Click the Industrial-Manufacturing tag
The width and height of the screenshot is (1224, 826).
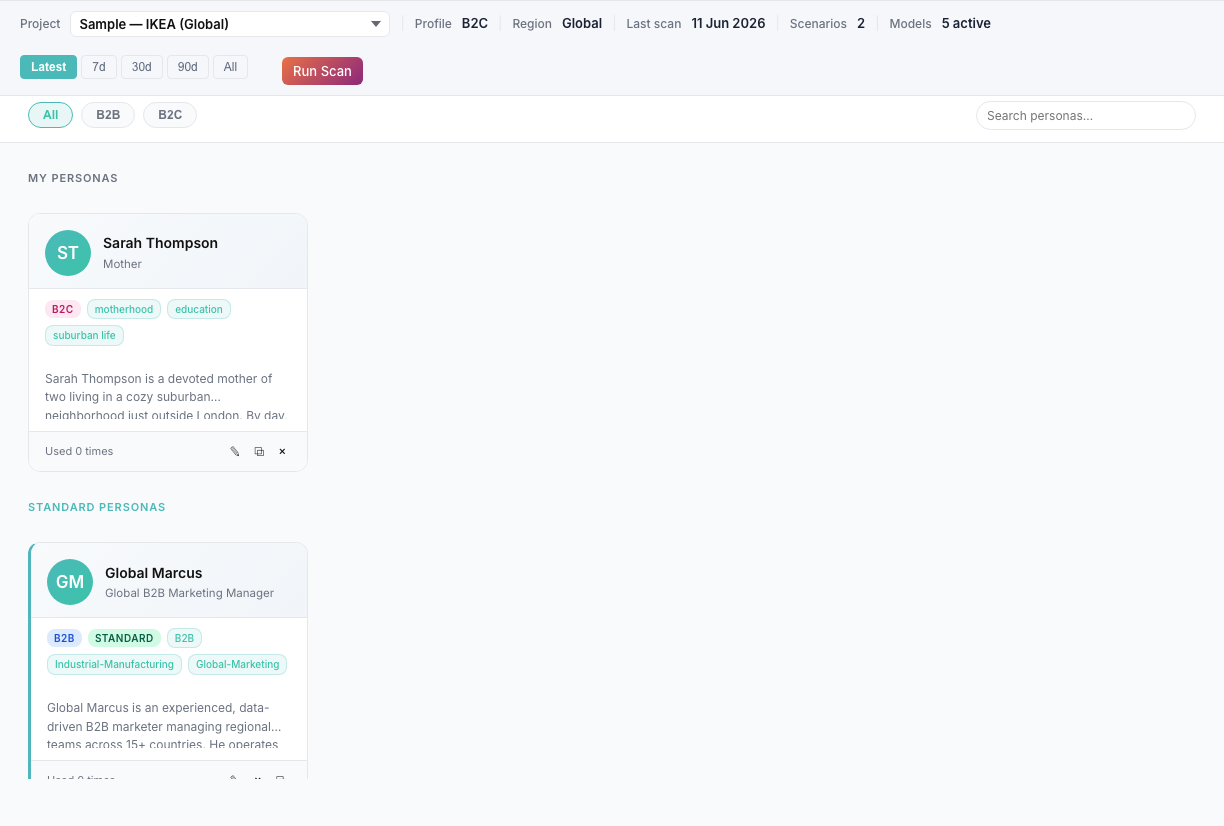coord(114,664)
